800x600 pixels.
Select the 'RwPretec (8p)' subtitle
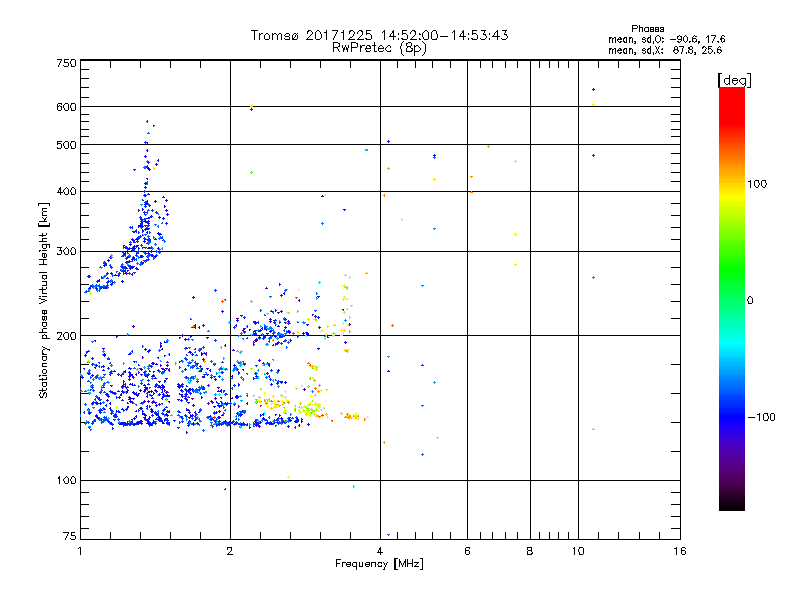pyautogui.click(x=379, y=48)
